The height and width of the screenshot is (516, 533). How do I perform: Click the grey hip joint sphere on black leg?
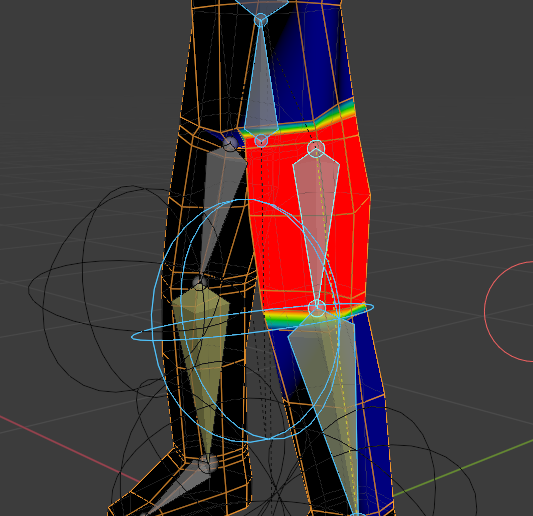pyautogui.click(x=231, y=144)
